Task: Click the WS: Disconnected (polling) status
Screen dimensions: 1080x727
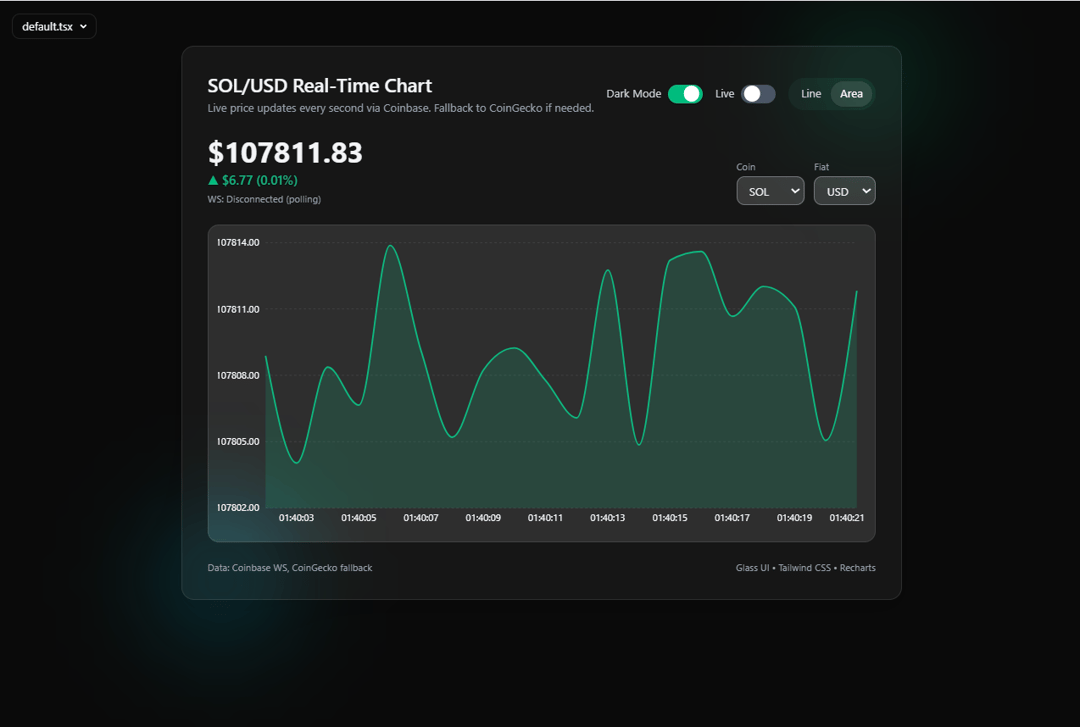Action: click(264, 199)
